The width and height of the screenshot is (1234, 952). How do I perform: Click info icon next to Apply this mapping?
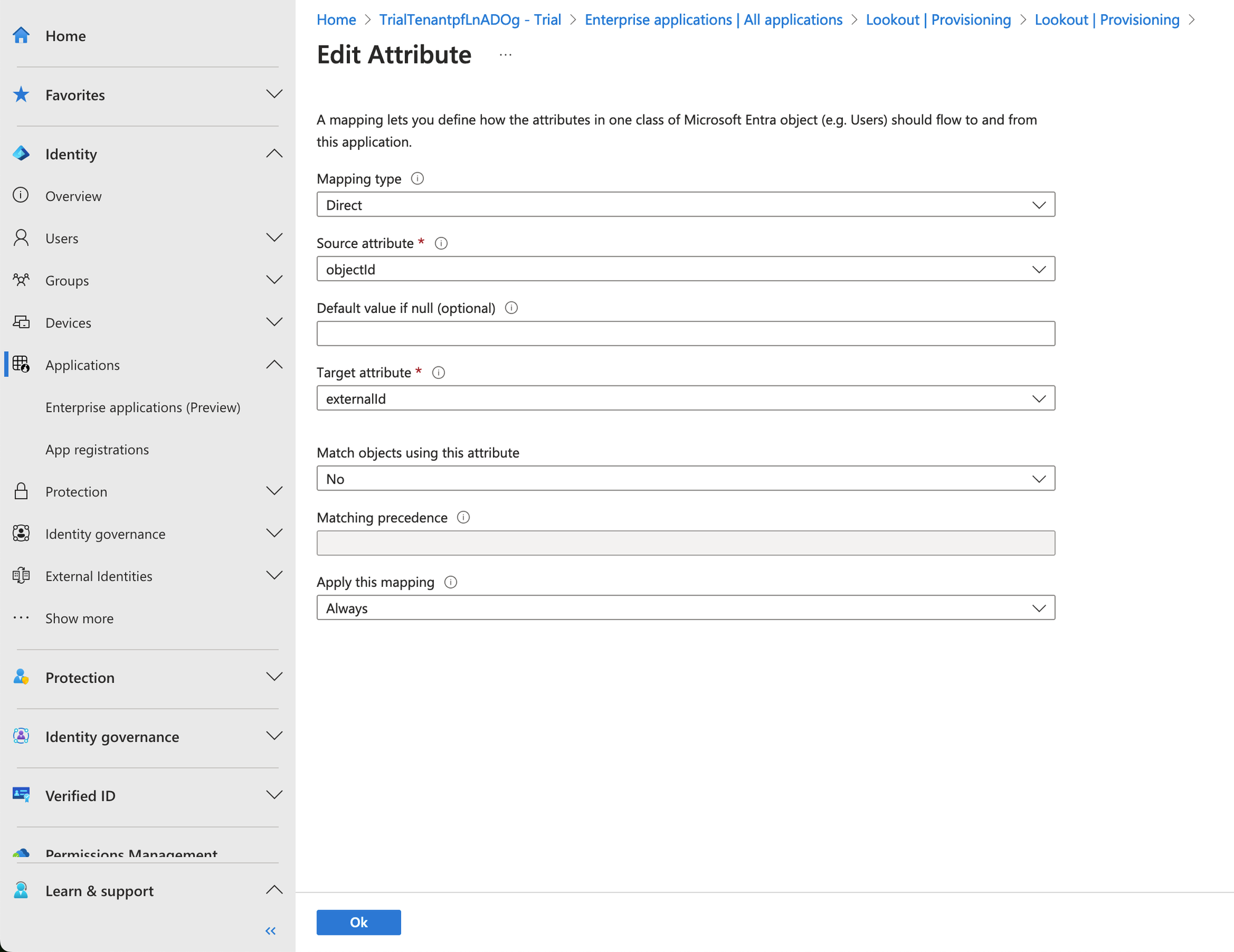[x=451, y=582]
